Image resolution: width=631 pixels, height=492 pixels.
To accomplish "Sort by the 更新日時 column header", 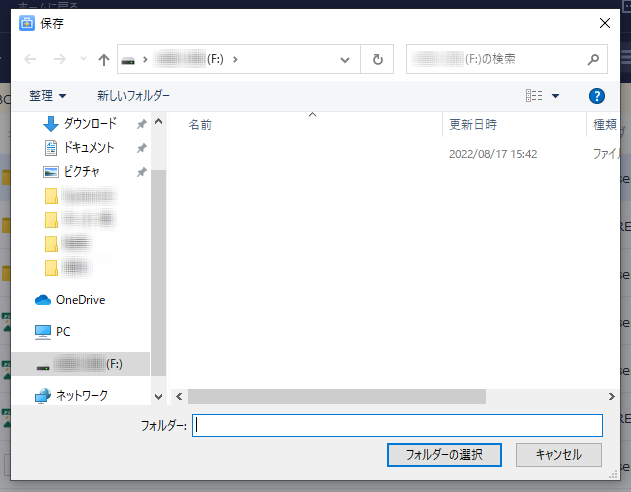I will pyautogui.click(x=473, y=125).
